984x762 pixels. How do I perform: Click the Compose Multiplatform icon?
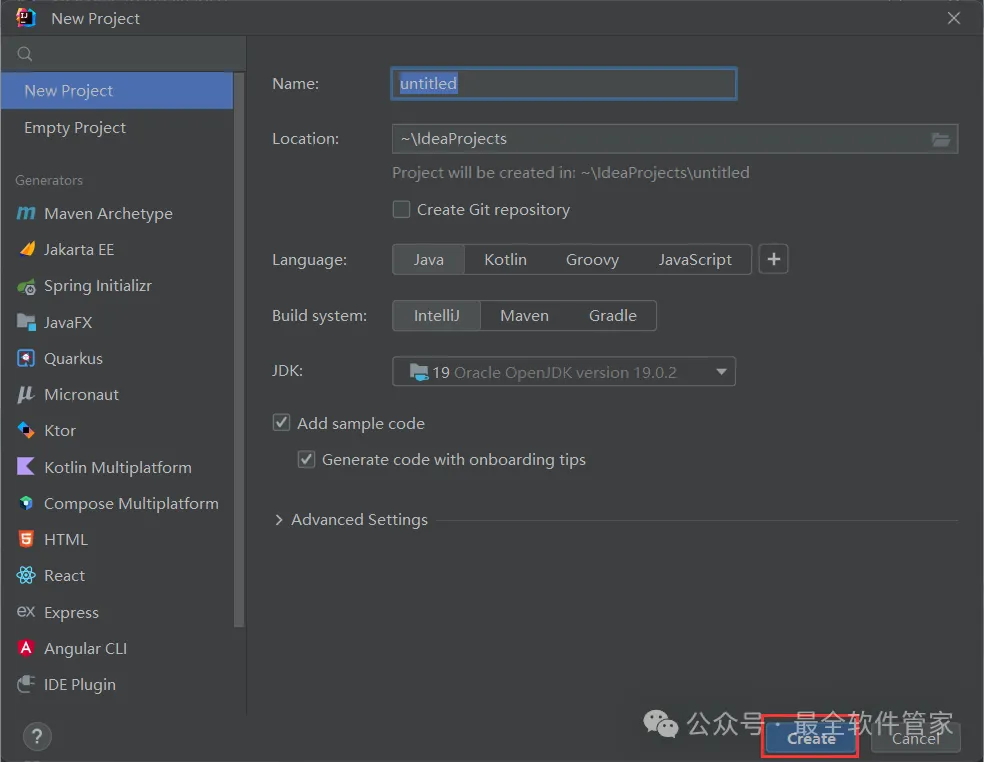point(26,503)
